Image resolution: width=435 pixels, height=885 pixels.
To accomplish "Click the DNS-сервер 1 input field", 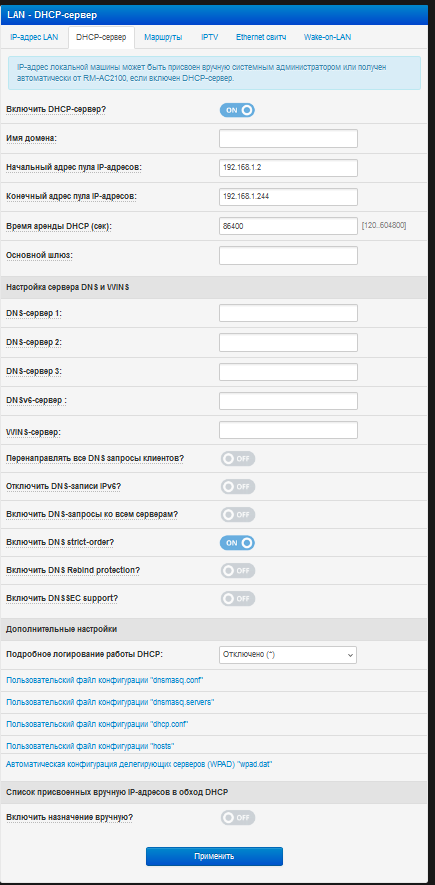I will (288, 313).
